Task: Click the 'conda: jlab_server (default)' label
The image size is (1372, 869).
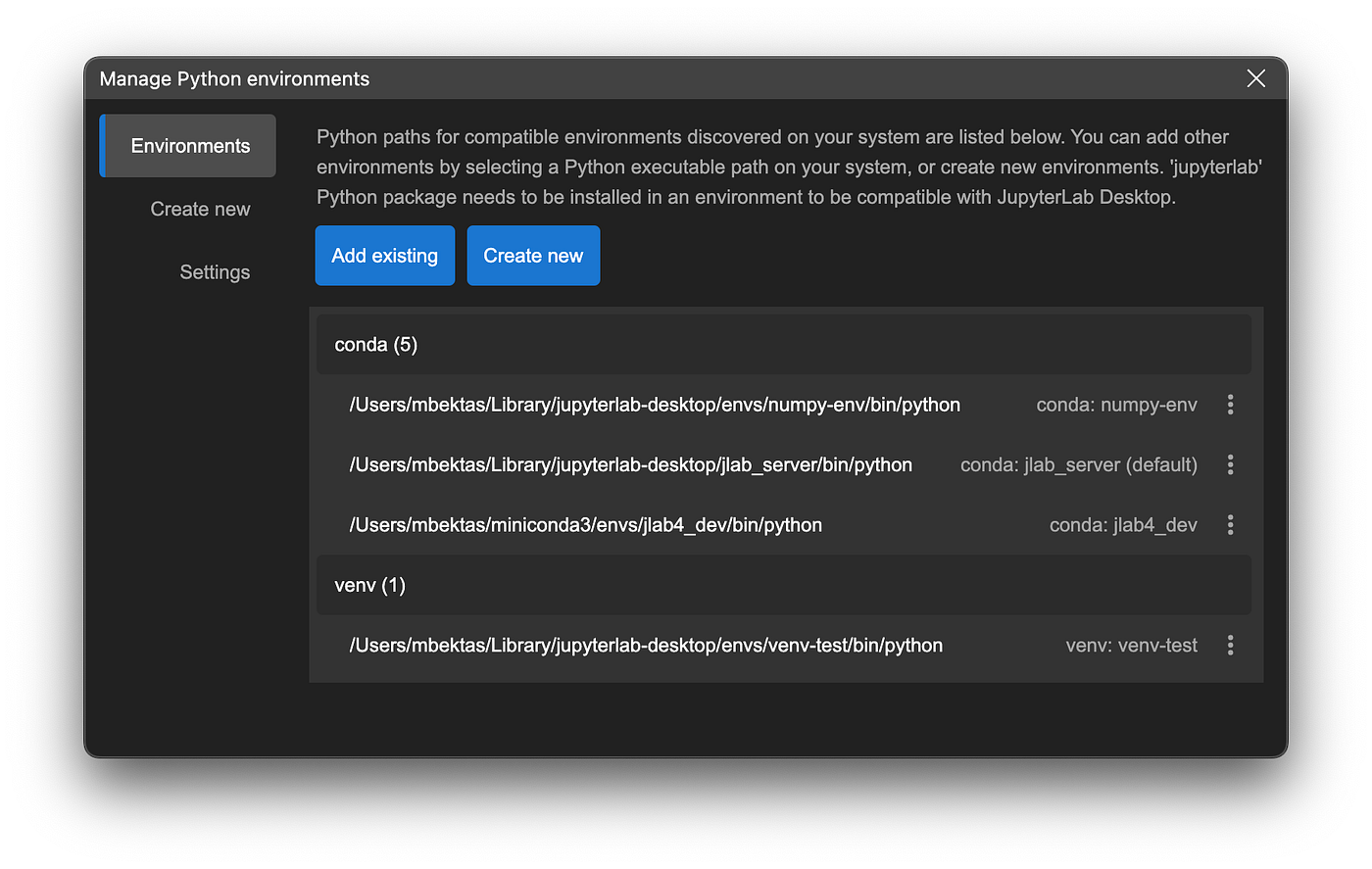Action: 1078,465
